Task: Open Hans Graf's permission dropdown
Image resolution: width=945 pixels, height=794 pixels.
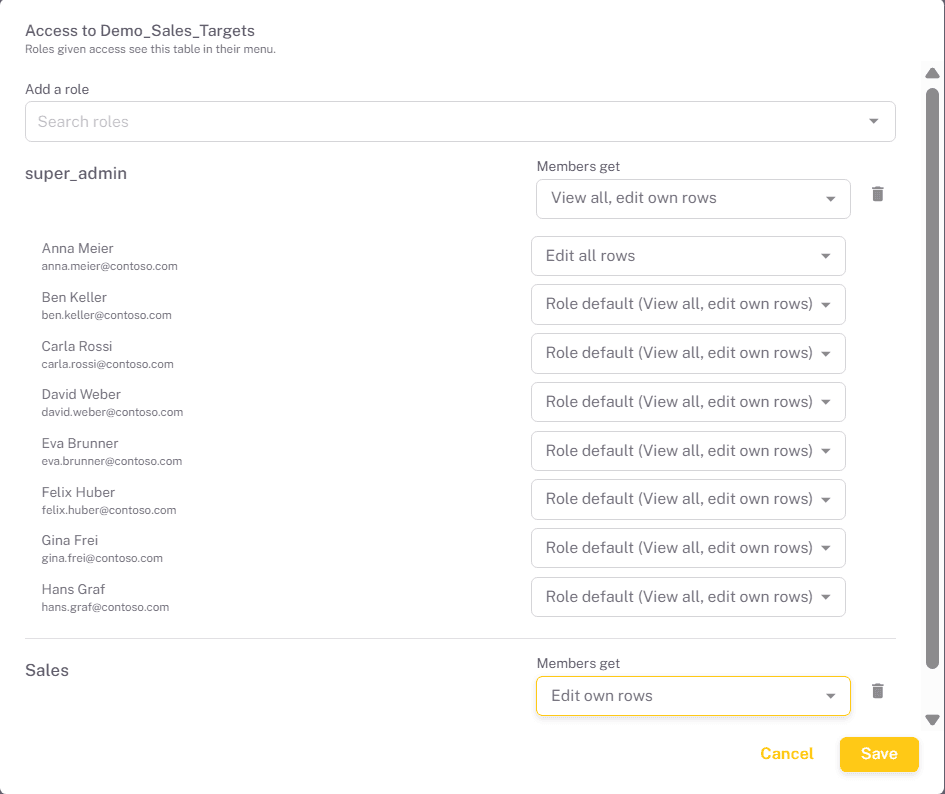Action: click(688, 597)
